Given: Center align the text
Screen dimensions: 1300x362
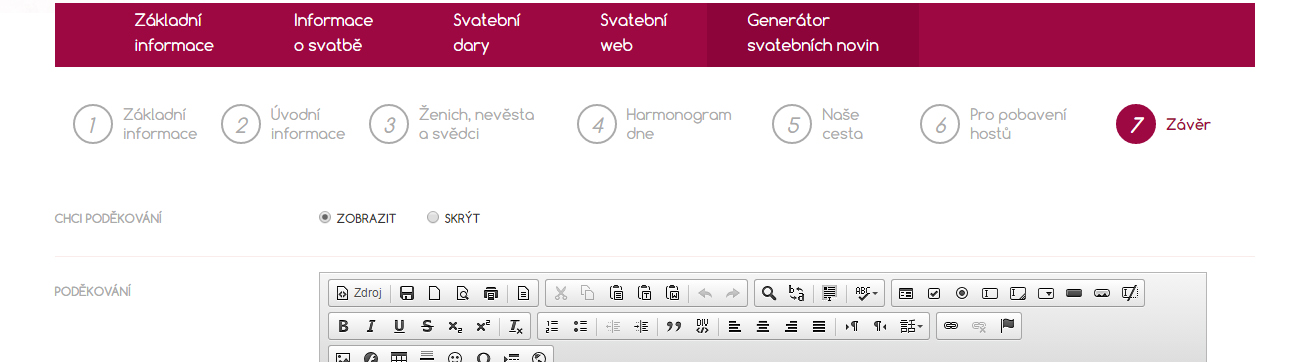Looking at the screenshot, I should pyautogui.click(x=763, y=326).
